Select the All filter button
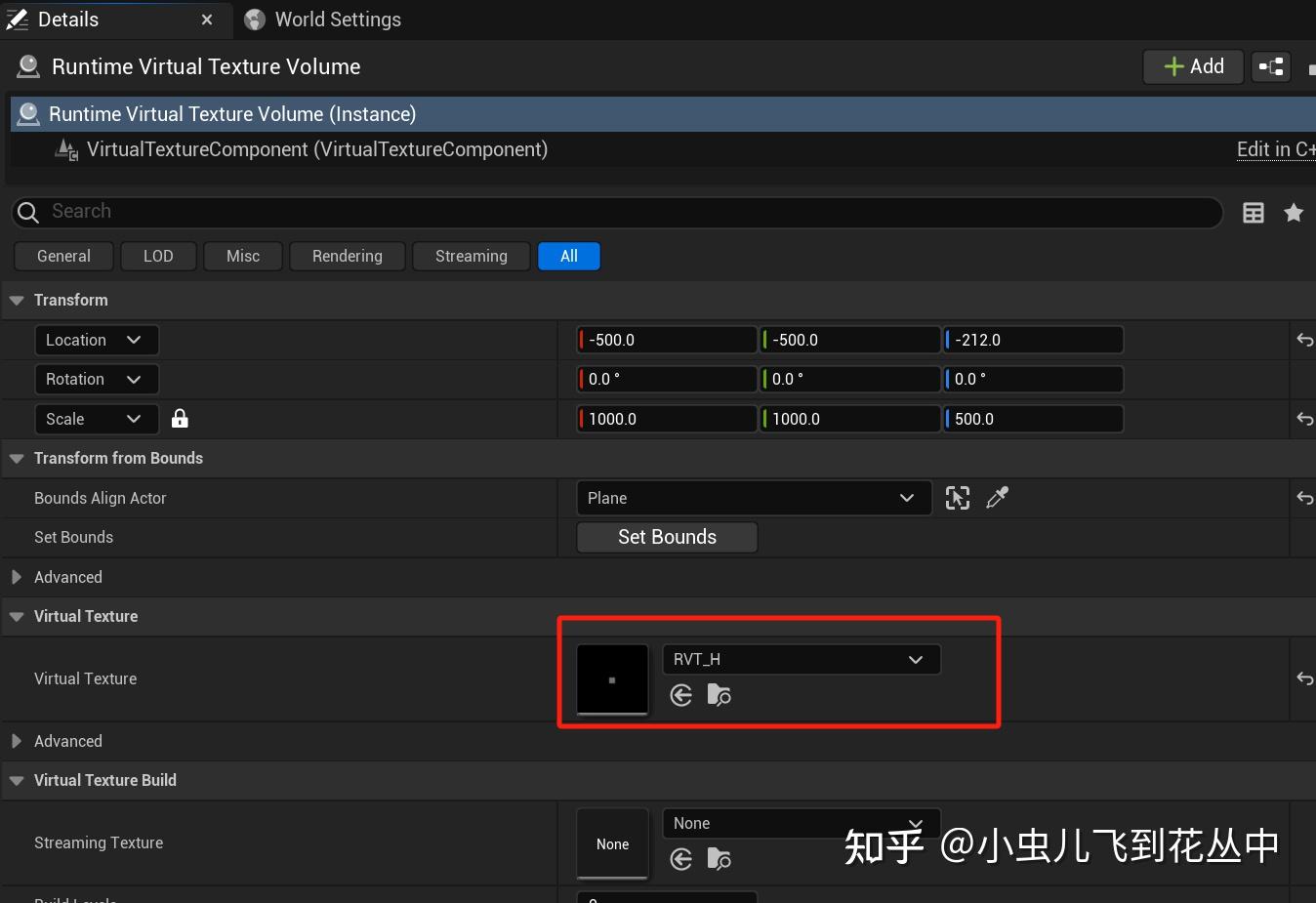The image size is (1316, 903). tap(569, 256)
